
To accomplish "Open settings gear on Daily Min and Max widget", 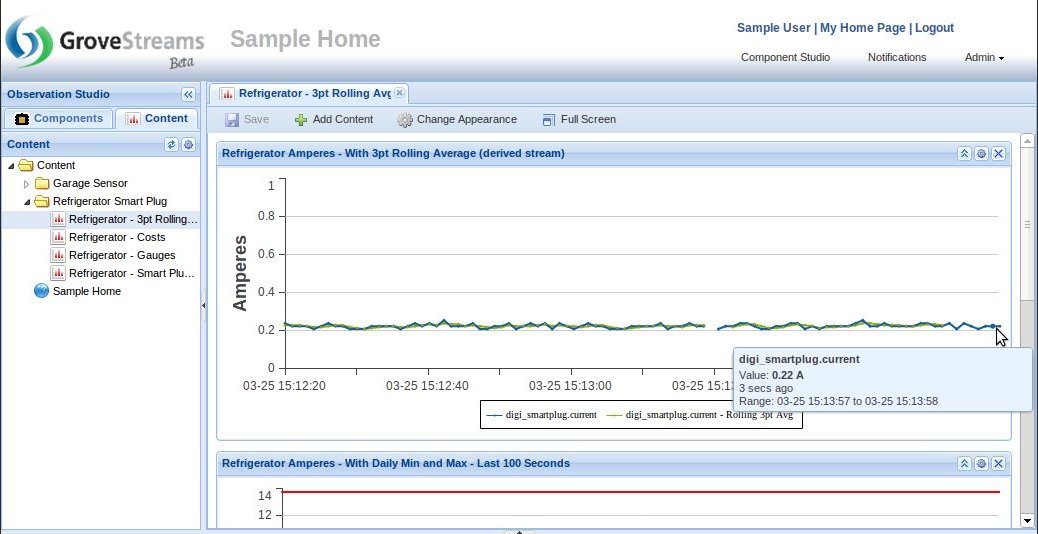I will click(x=981, y=464).
